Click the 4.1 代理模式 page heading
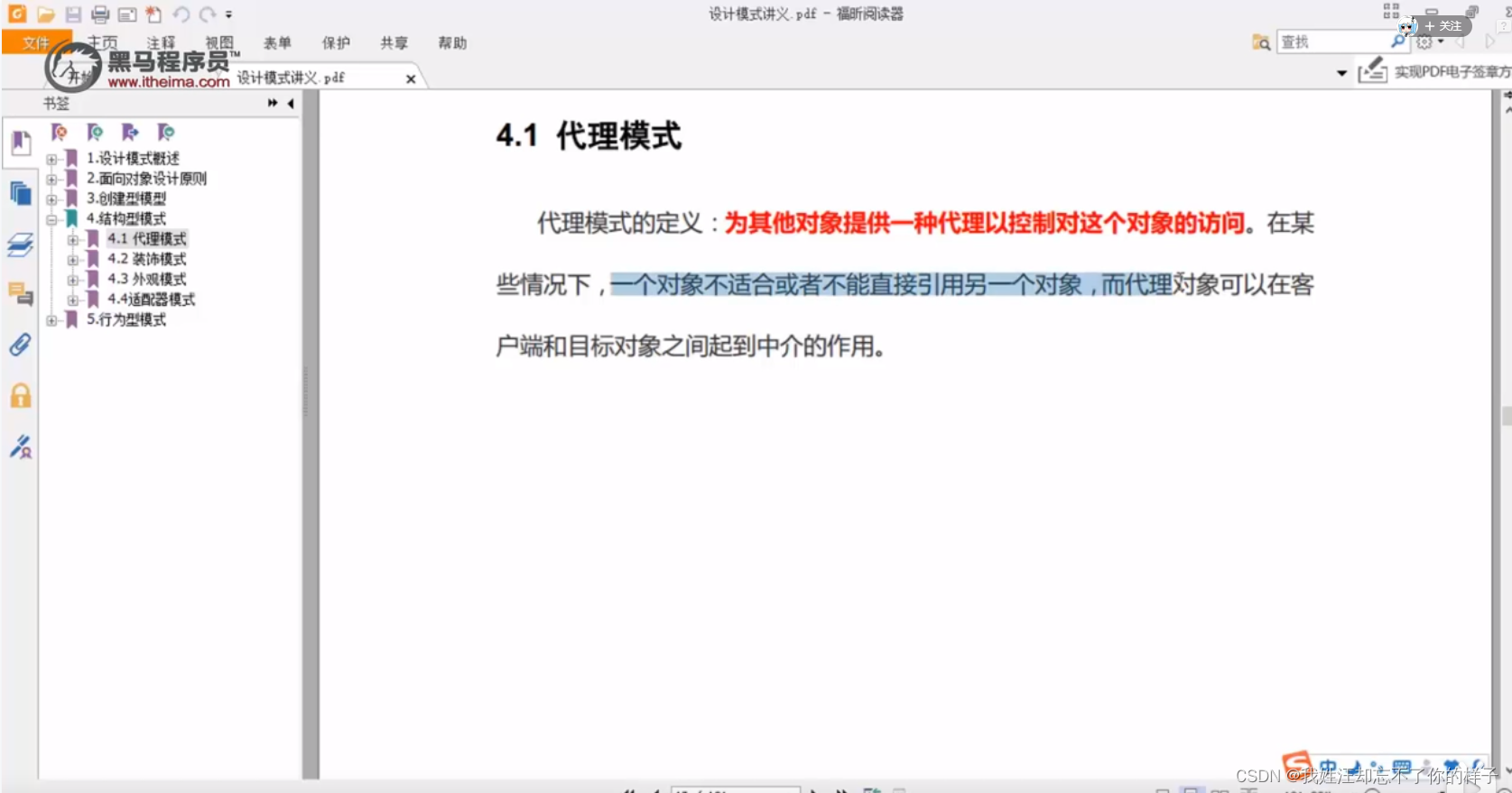1512x793 pixels. click(x=589, y=136)
